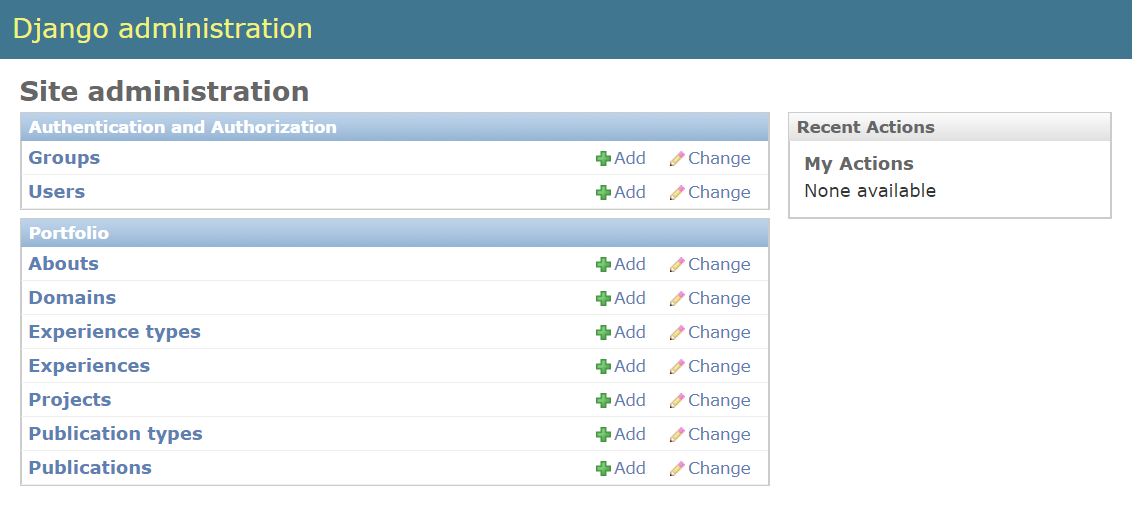Open the Users model link
The height and width of the screenshot is (520, 1132).
coord(57,192)
